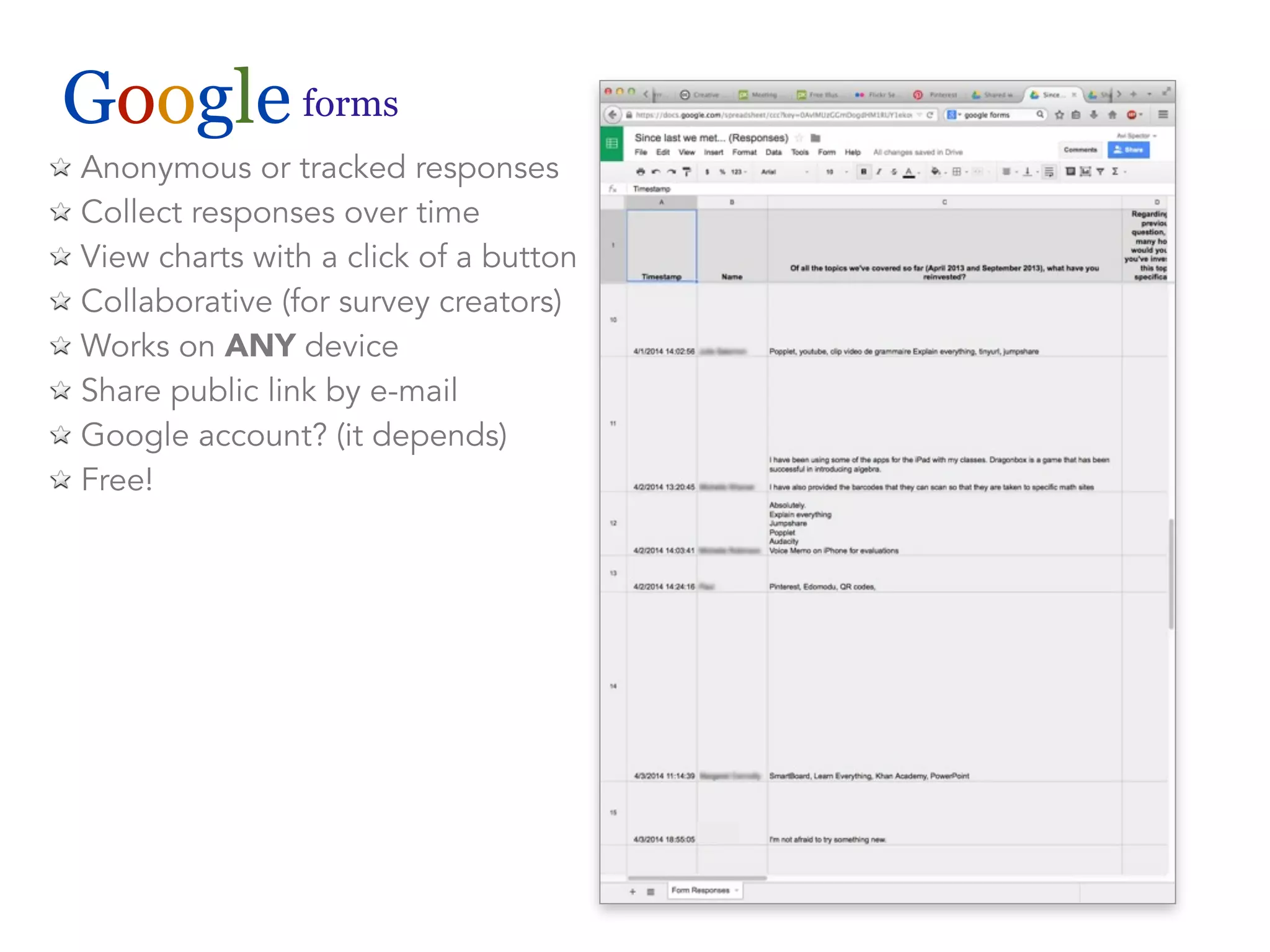Click the browser back button
Screen dimensions: 1270x952
pos(612,115)
